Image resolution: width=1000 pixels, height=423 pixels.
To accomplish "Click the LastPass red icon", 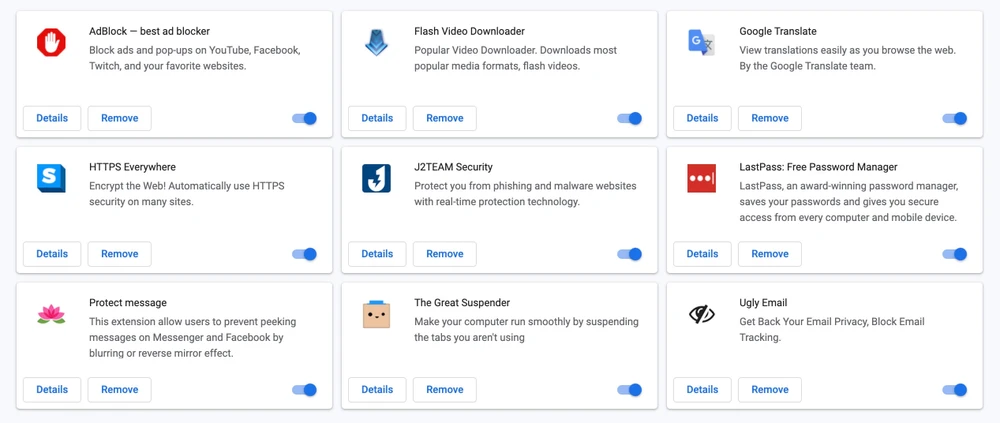I will [701, 178].
